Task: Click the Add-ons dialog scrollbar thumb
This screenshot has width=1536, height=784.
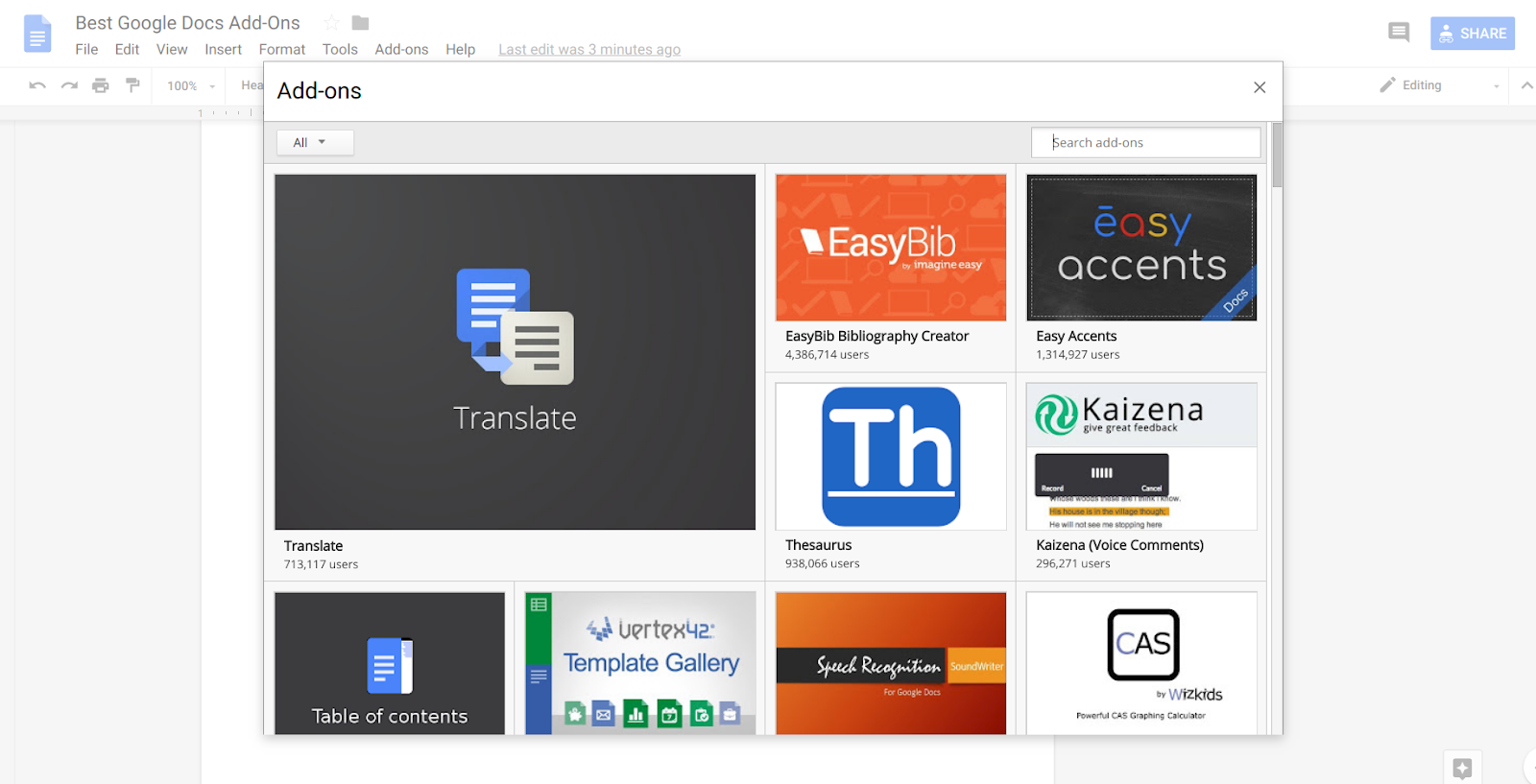Action: coord(1277,154)
